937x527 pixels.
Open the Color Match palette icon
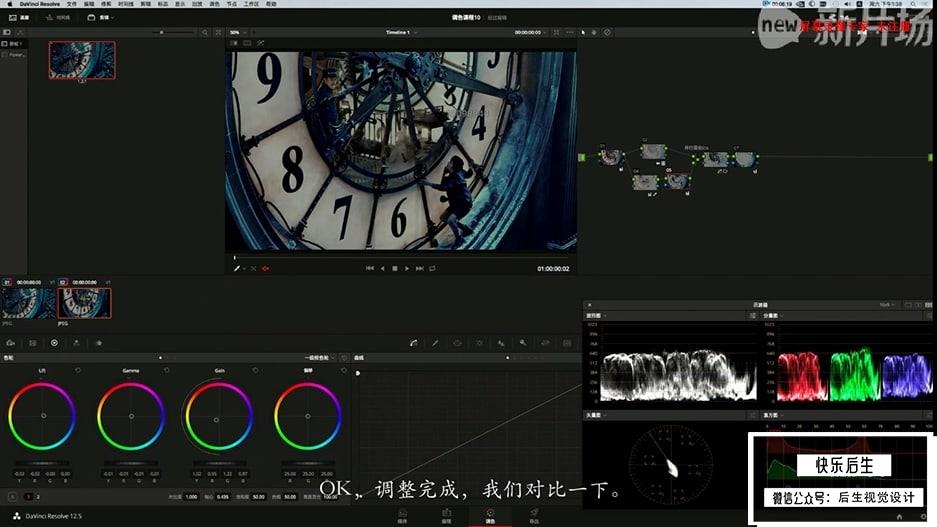(x=33, y=343)
